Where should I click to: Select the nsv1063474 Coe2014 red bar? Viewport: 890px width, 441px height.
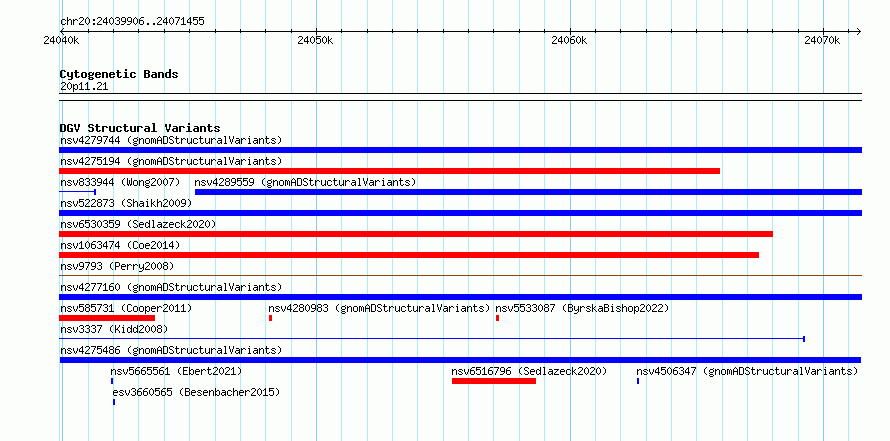point(409,255)
